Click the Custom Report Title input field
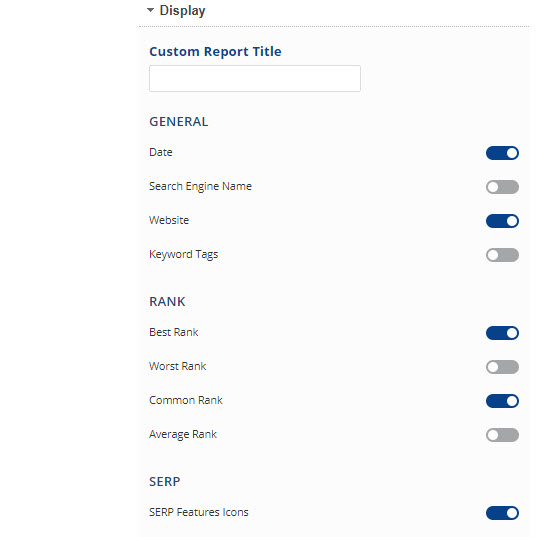Screen dimensions: 549x537 [x=255, y=78]
